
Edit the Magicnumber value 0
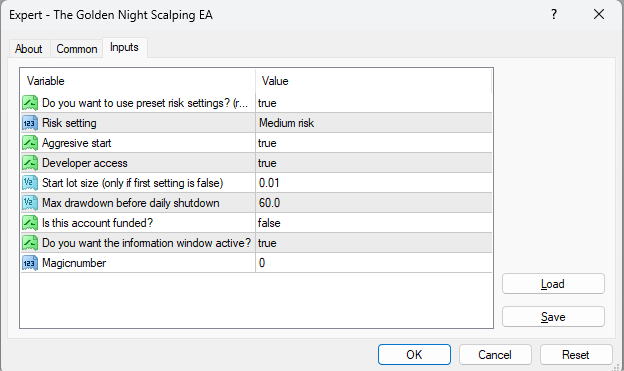click(x=374, y=263)
